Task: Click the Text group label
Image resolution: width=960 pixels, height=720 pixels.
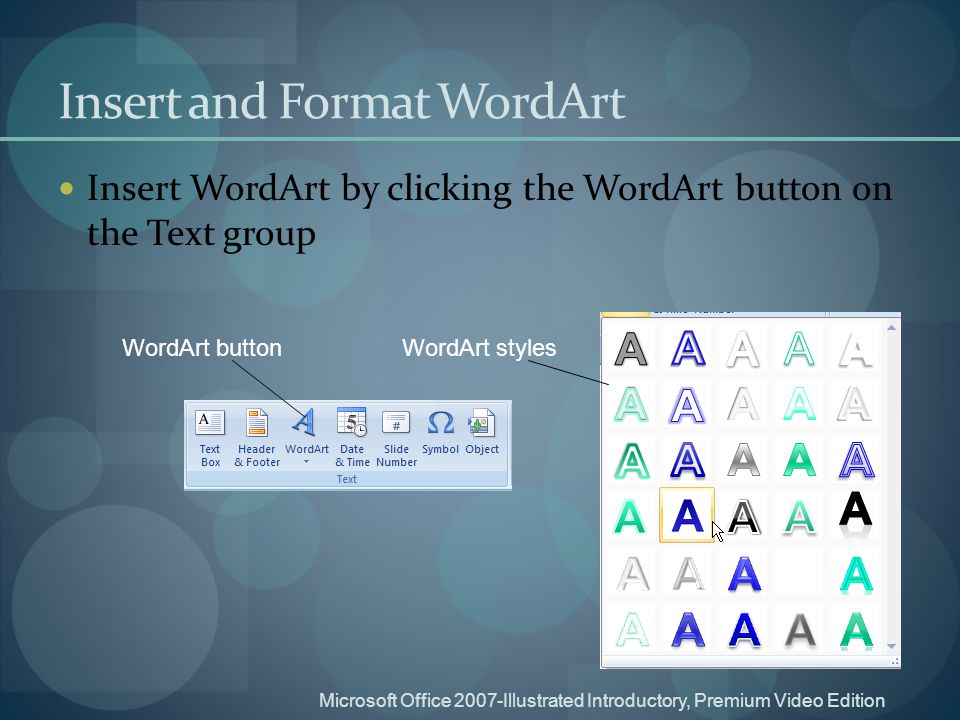Action: coord(347,479)
